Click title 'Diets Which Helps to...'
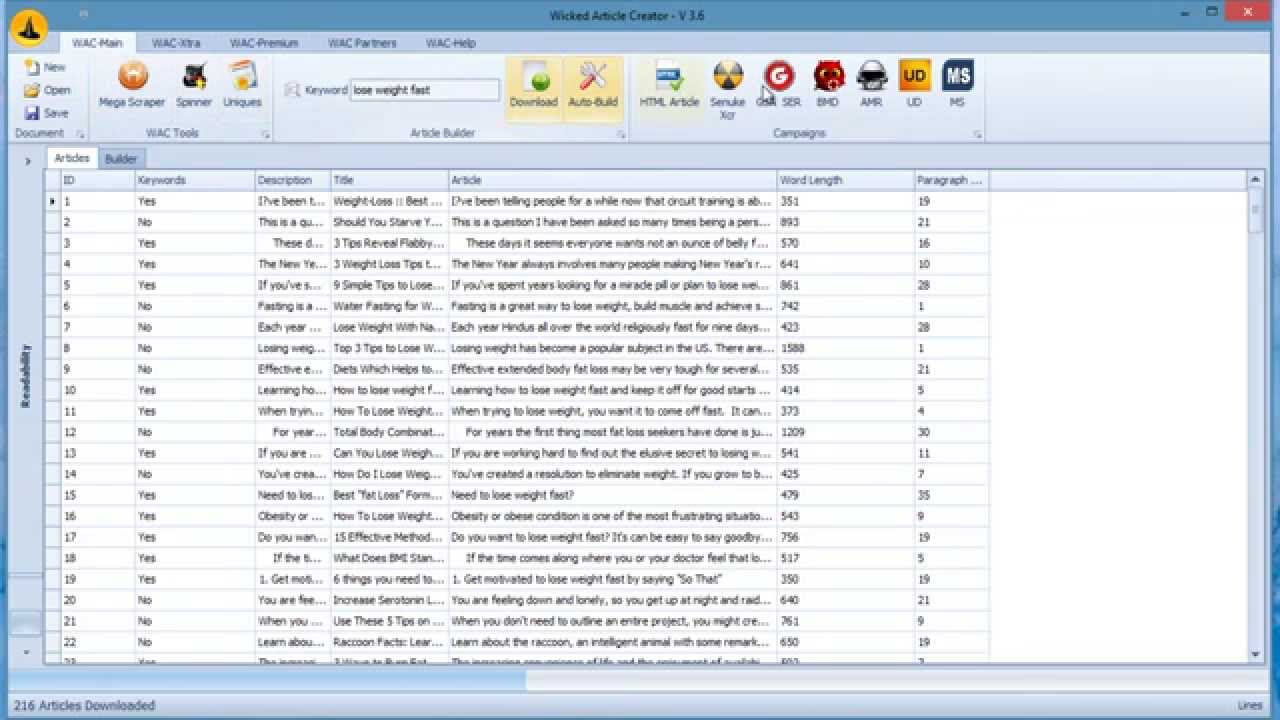The width and height of the screenshot is (1280, 720). coord(388,369)
